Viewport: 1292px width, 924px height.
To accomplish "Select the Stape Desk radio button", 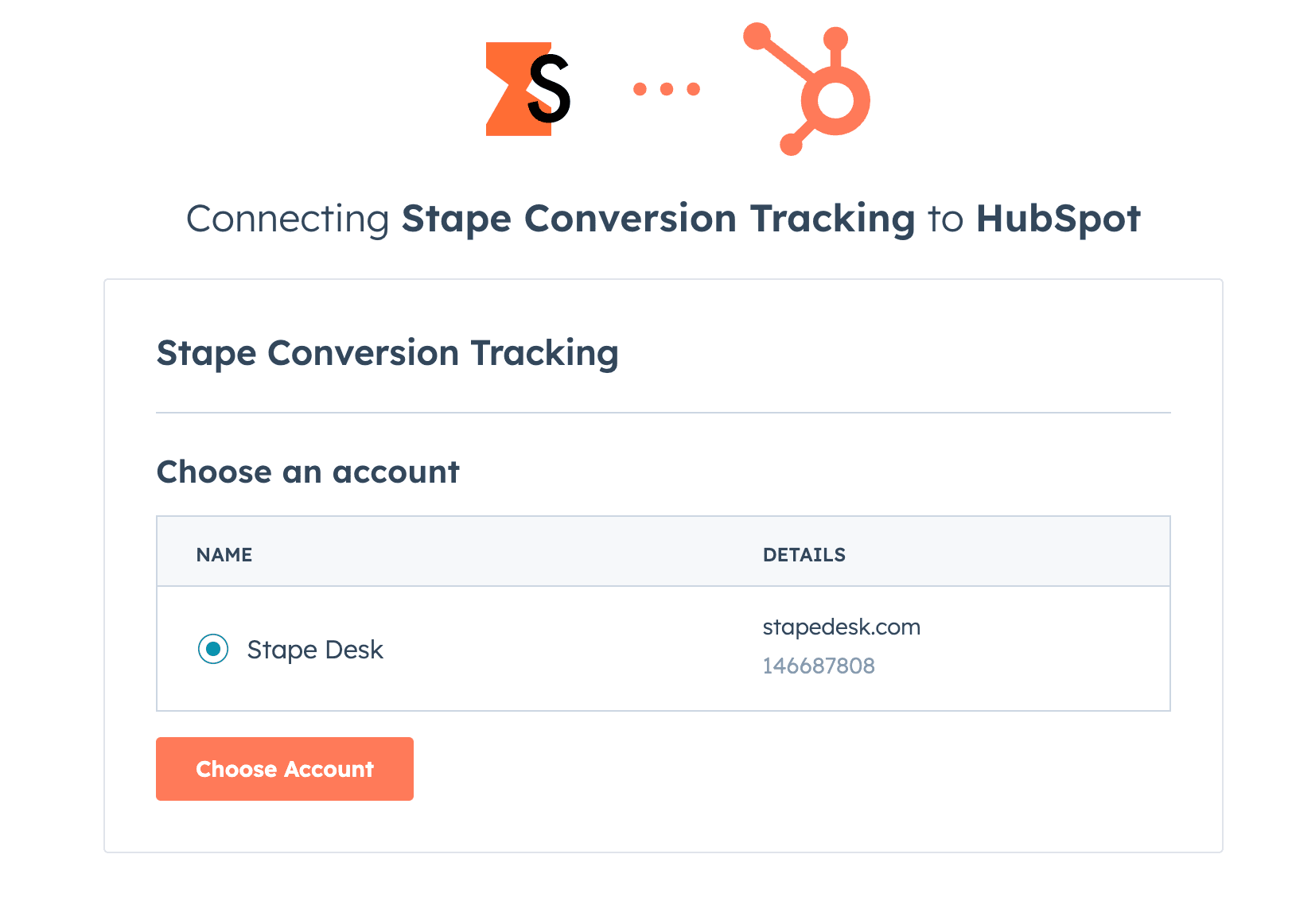I will [x=213, y=649].
